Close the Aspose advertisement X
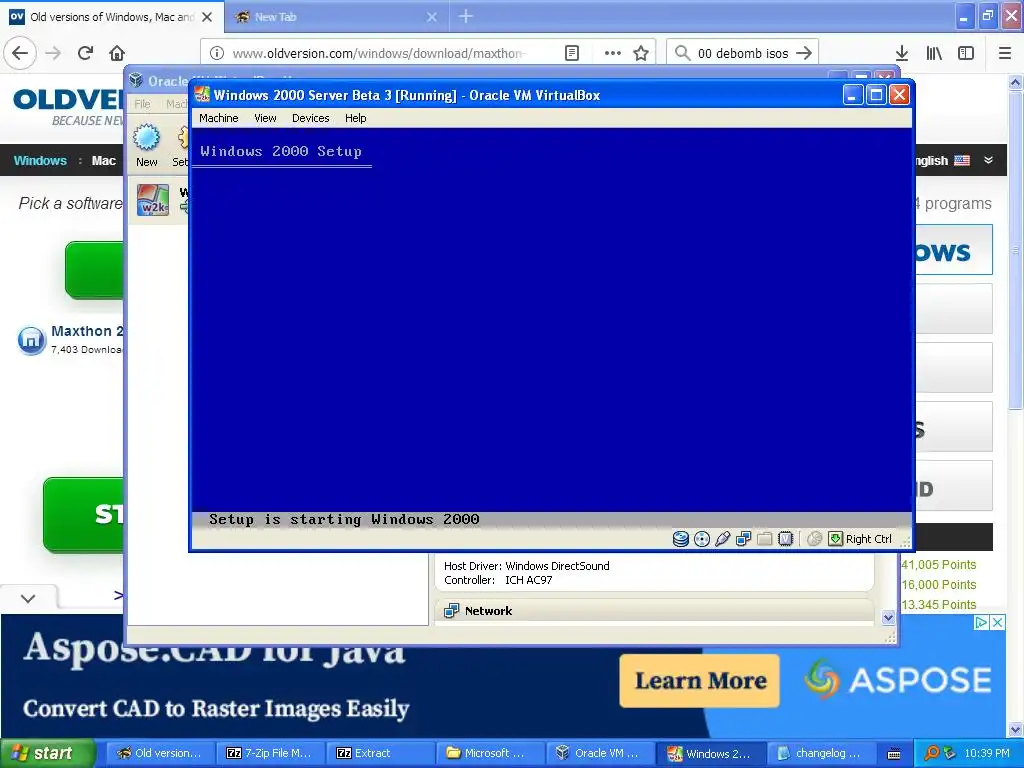This screenshot has height=768, width=1024. [998, 622]
